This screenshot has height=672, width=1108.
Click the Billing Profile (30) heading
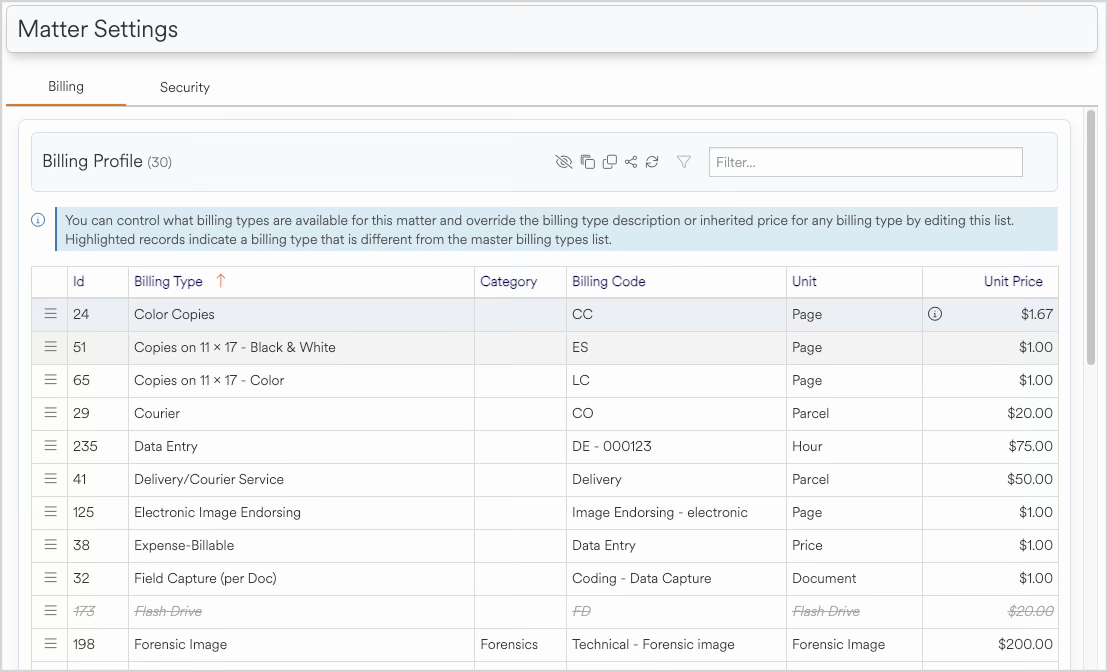click(x=107, y=161)
